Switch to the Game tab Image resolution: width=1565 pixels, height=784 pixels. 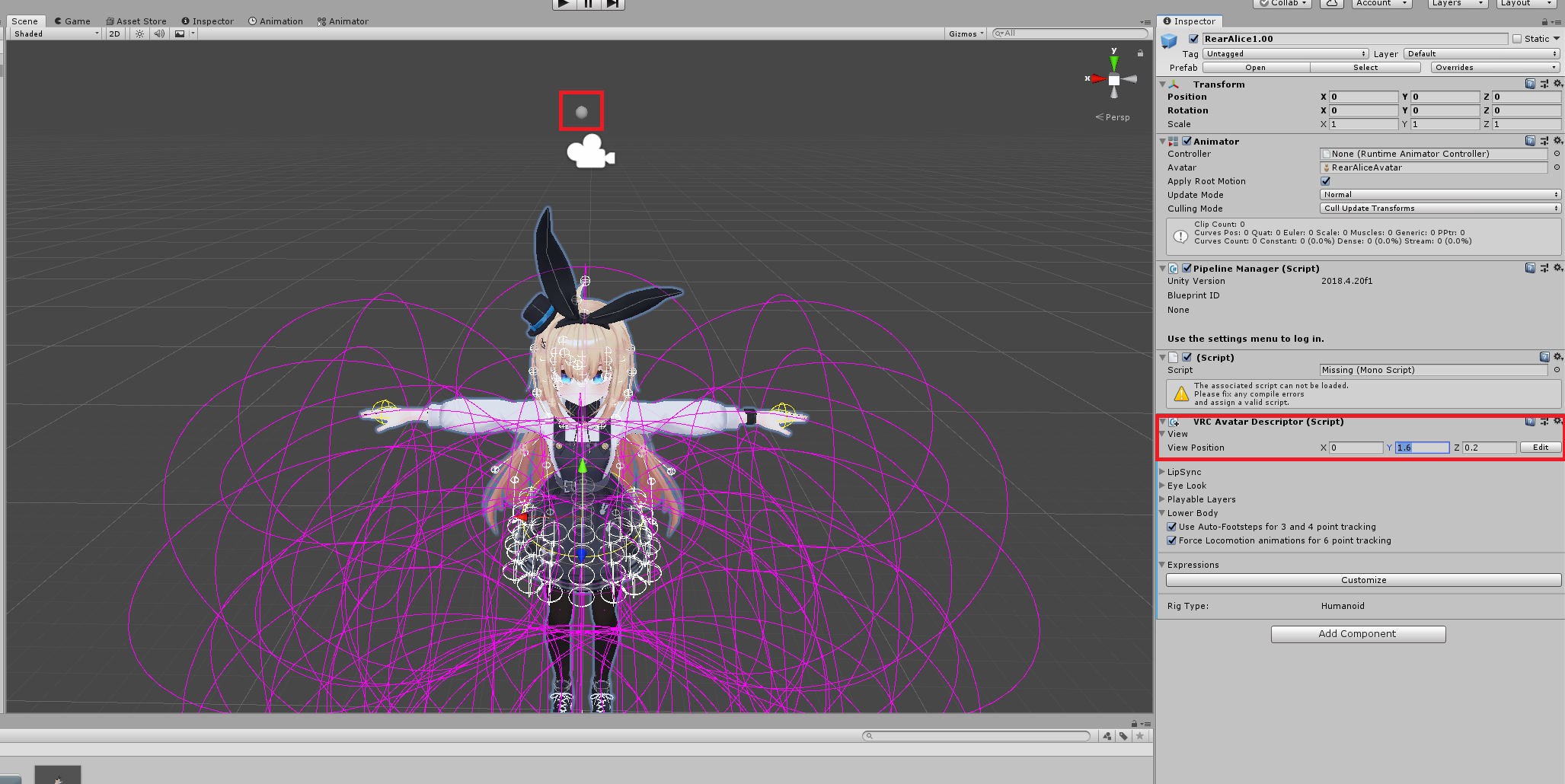click(x=72, y=21)
